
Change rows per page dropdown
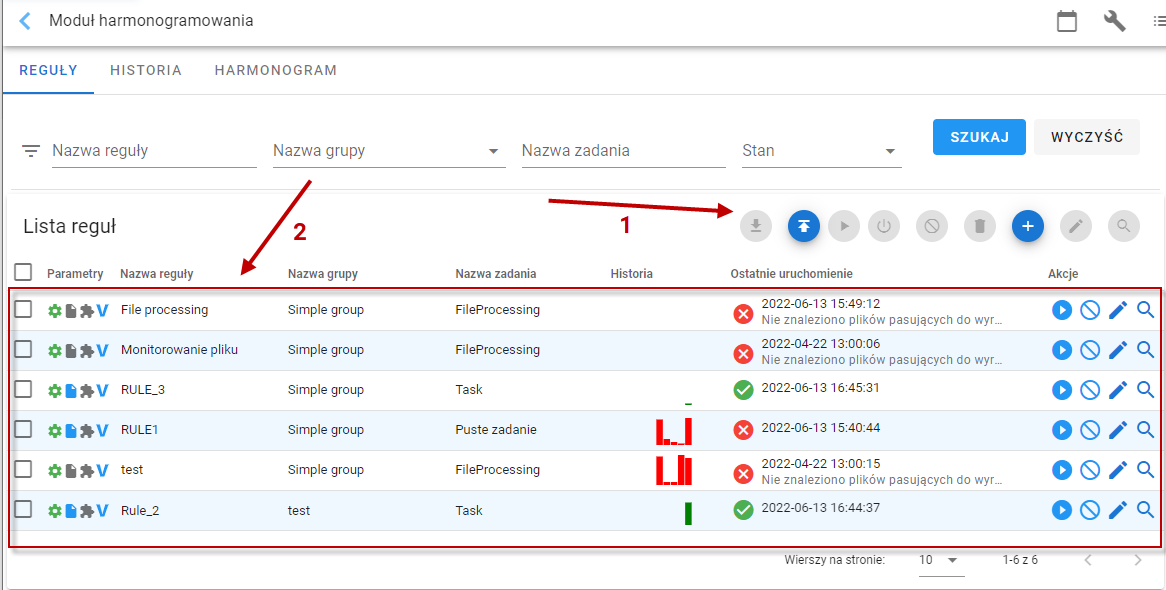[x=941, y=560]
